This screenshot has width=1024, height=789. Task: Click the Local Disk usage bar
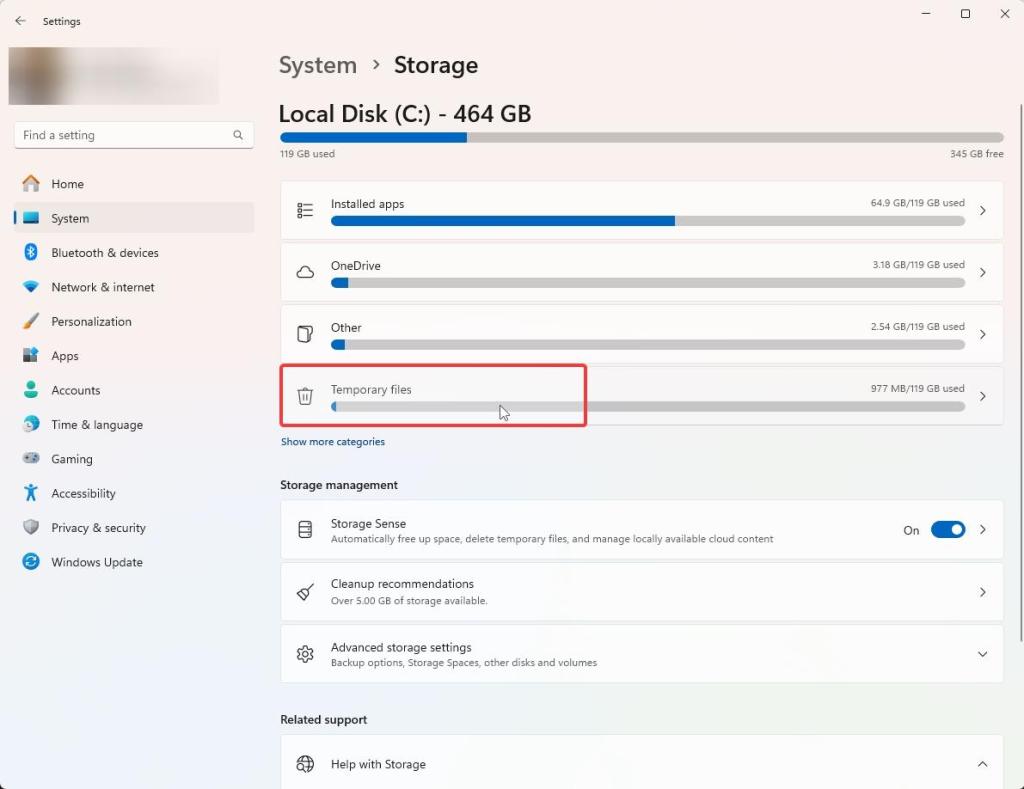click(641, 137)
